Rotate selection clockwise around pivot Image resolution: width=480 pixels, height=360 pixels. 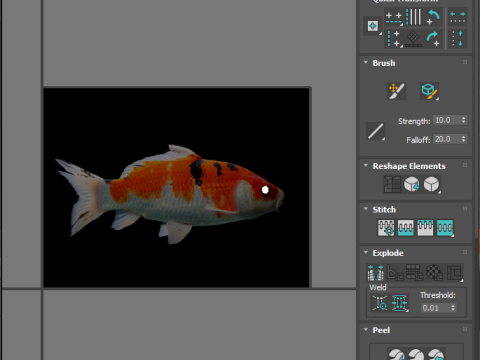433,38
